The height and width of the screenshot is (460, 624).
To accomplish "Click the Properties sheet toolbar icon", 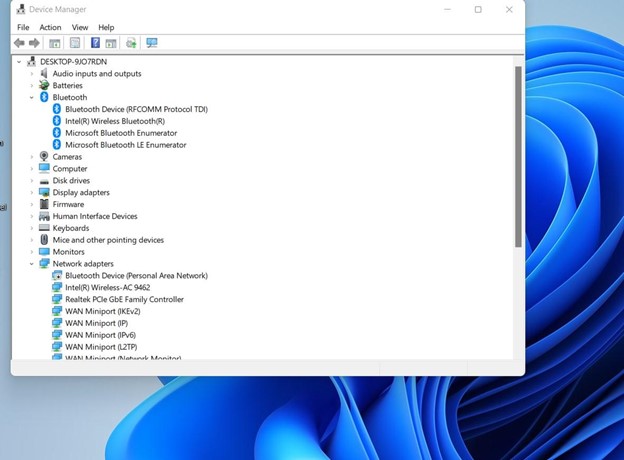I will pos(75,43).
